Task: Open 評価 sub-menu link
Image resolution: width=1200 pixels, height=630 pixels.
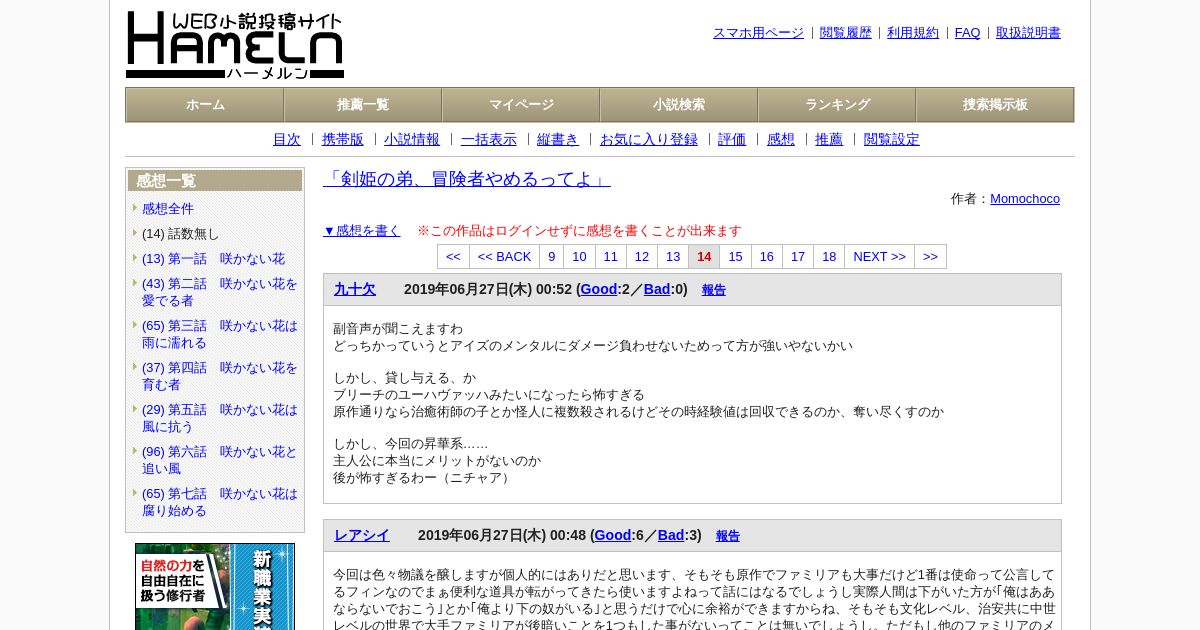Action: [x=732, y=139]
